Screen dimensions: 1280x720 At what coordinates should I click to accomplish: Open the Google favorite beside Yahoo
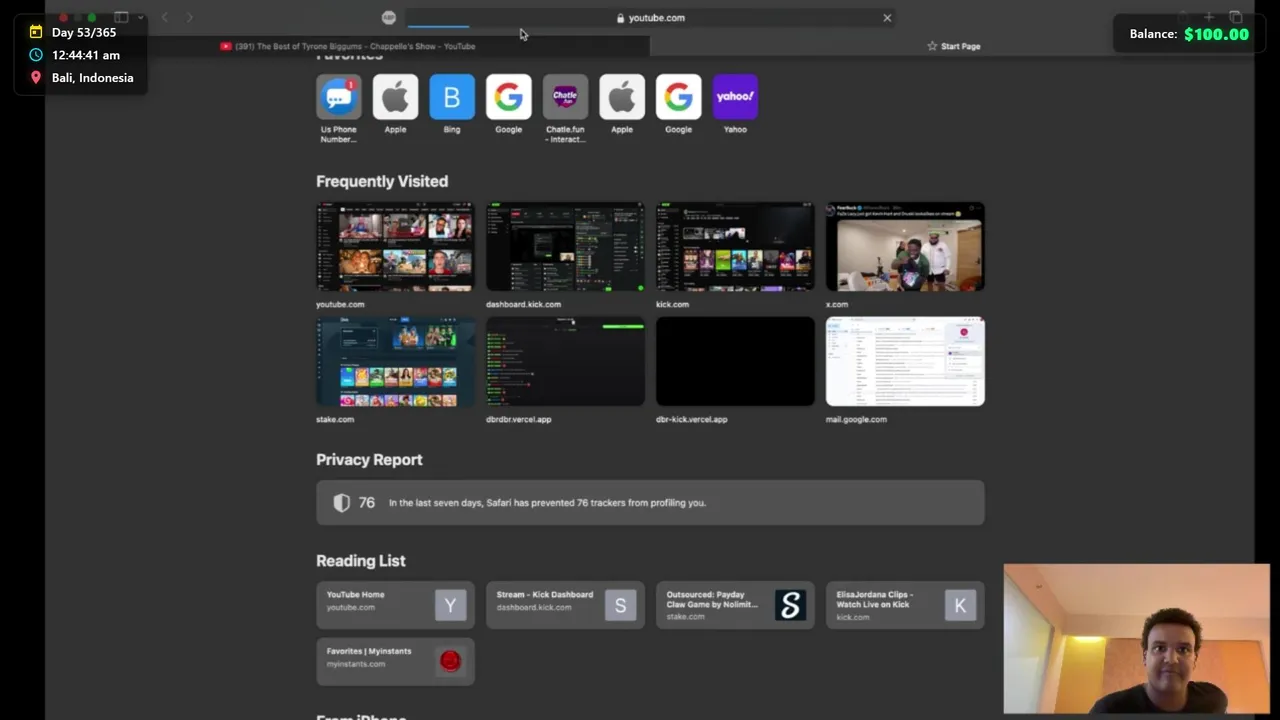[x=678, y=97]
